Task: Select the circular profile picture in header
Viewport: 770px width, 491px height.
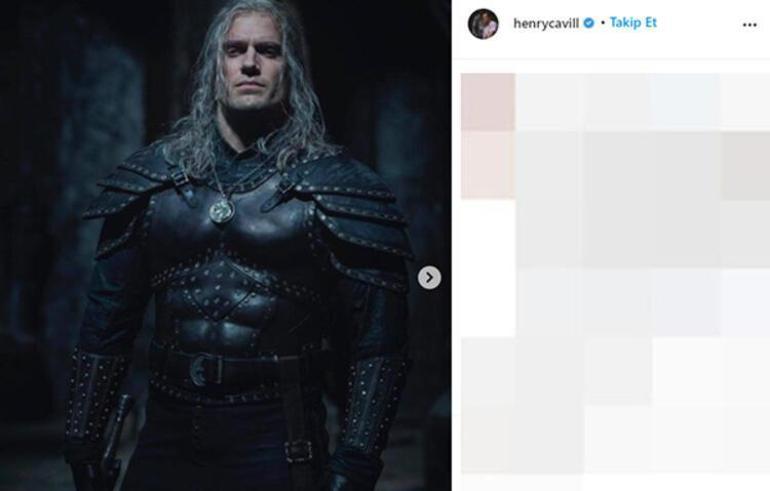Action: point(483,24)
